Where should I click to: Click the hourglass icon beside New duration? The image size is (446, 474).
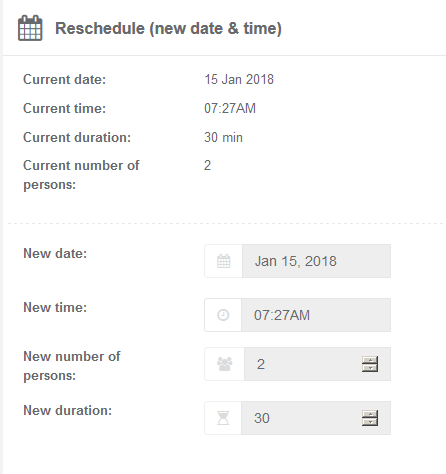click(223, 418)
